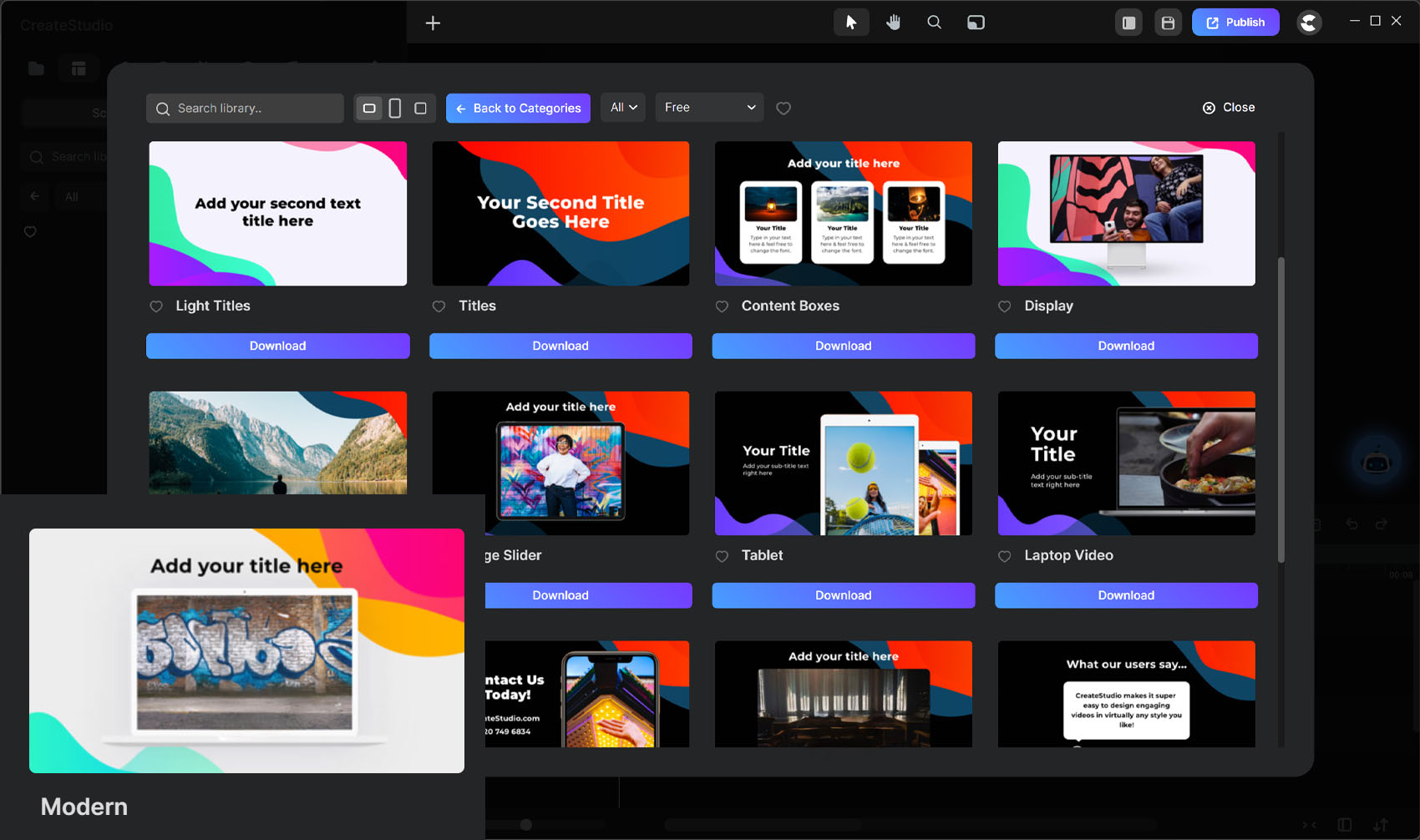The image size is (1420, 840).
Task: Select the square format filter
Action: pos(420,109)
